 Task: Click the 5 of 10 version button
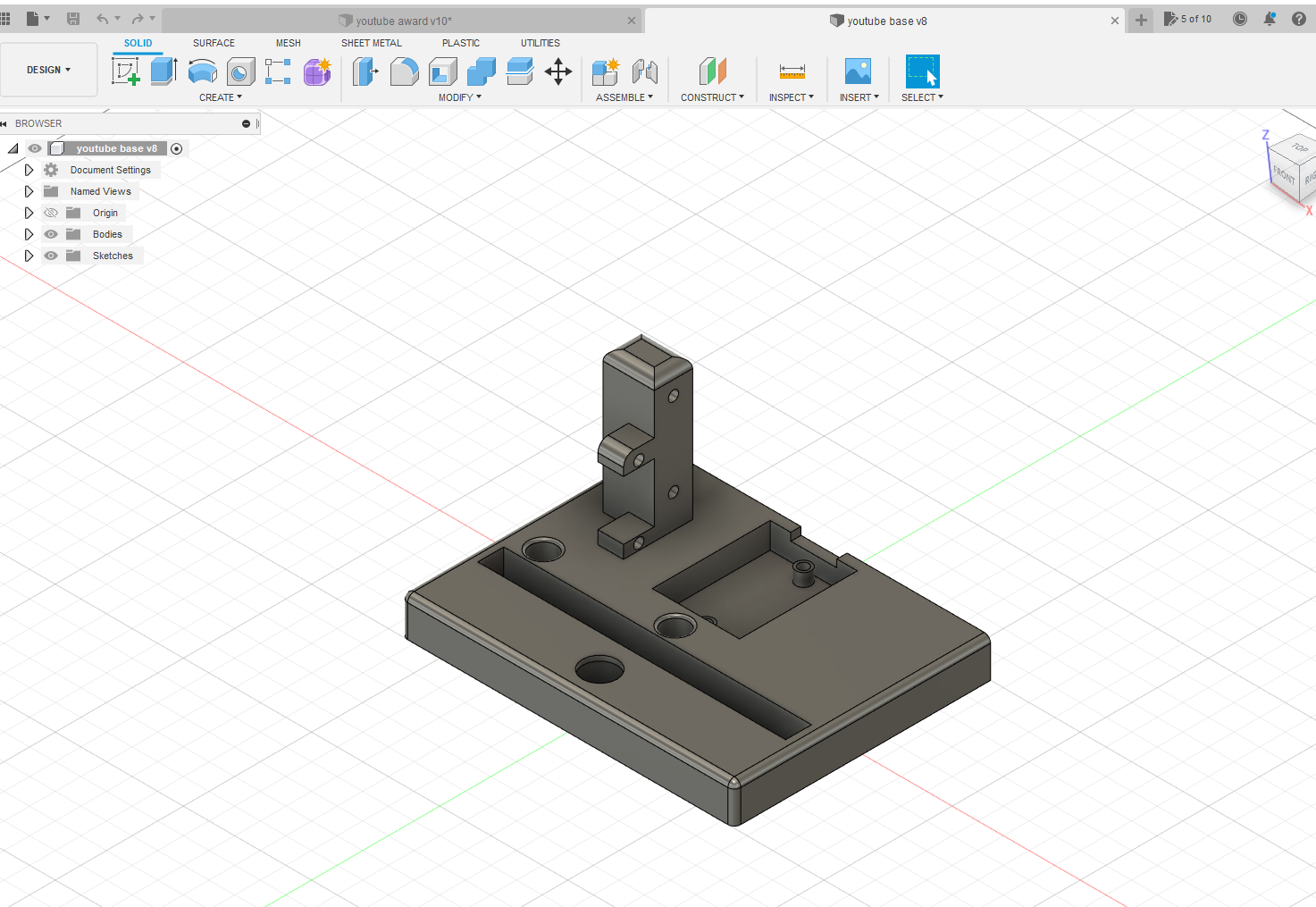[1188, 19]
